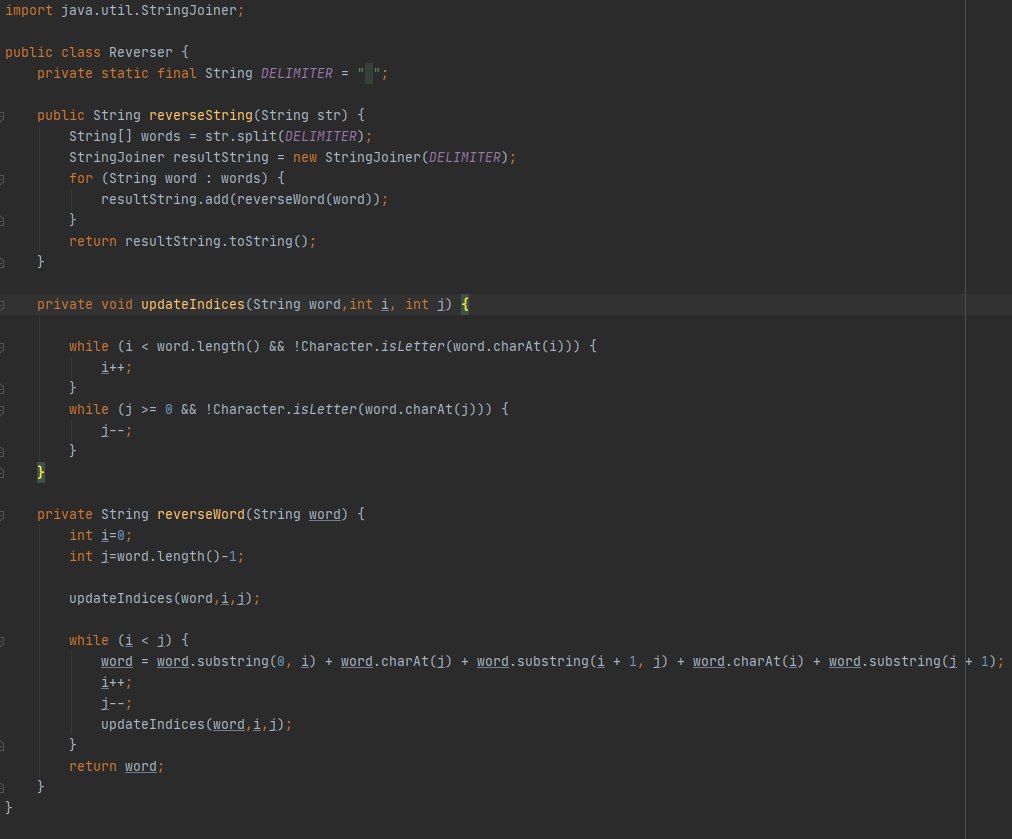Click highlighted opening brace of updateIndices
This screenshot has width=1012, height=839.
[x=465, y=305]
